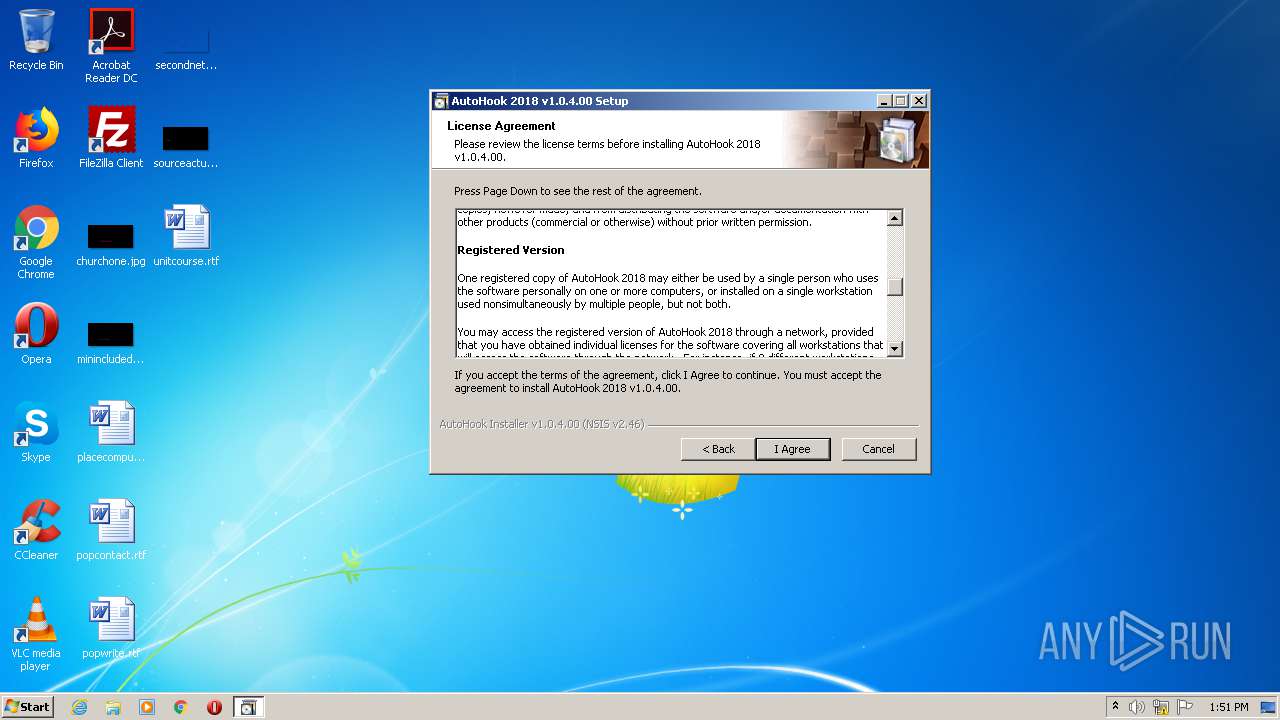This screenshot has height=720, width=1280.
Task: Click the 'Registered Version' heading text
Action: coord(511,250)
